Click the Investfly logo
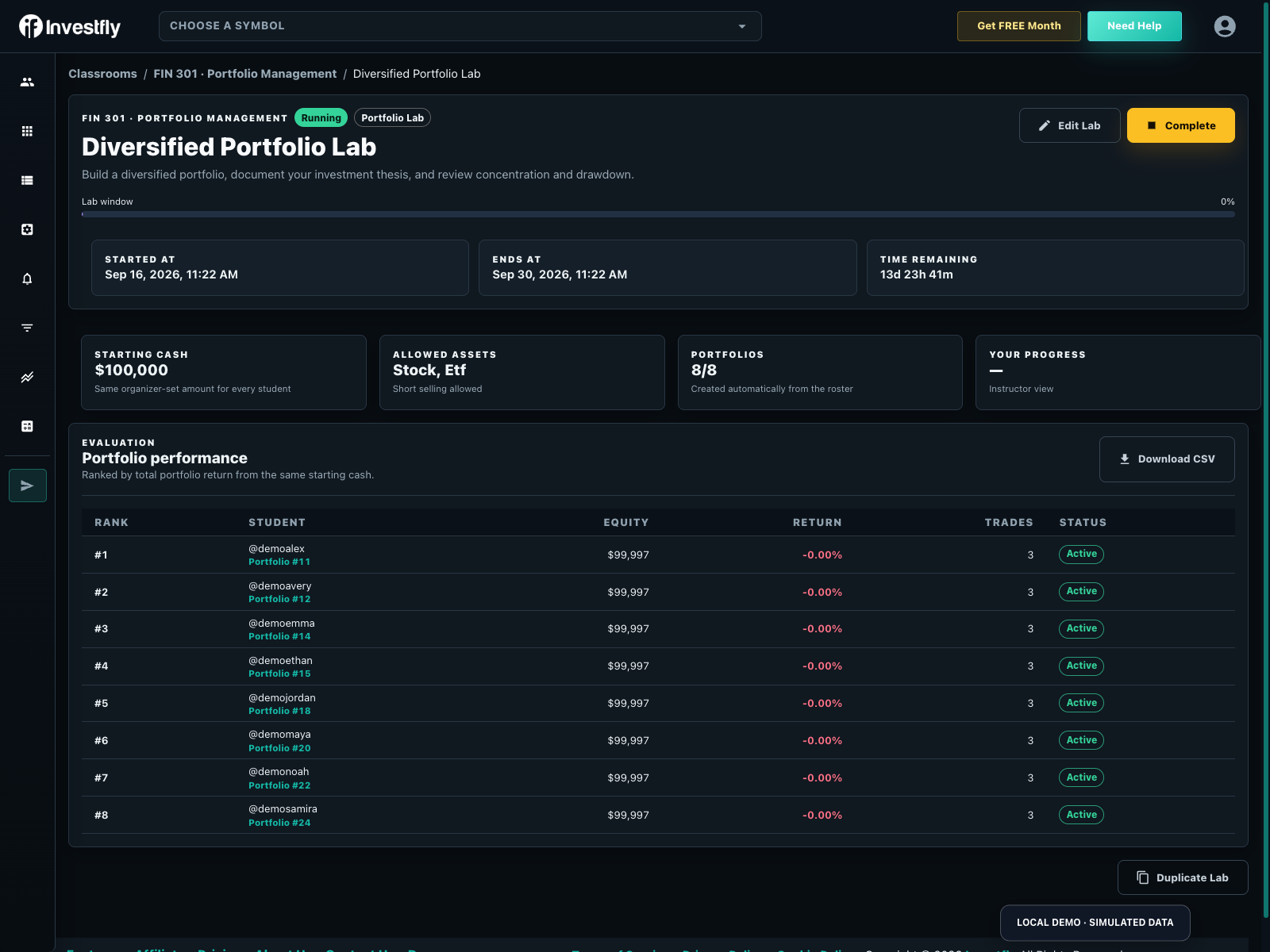This screenshot has height=952, width=1270. click(x=70, y=26)
